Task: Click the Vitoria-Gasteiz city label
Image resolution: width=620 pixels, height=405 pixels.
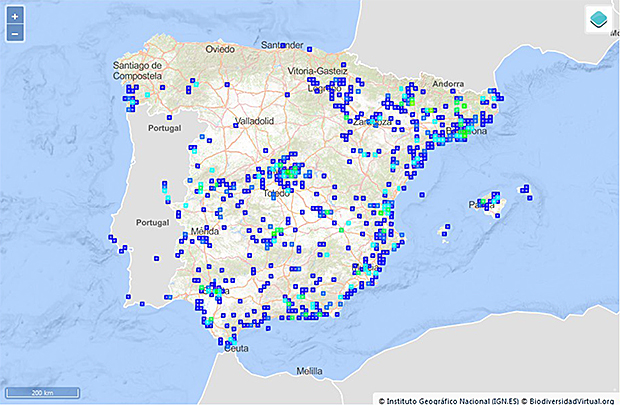Action: pos(316,71)
